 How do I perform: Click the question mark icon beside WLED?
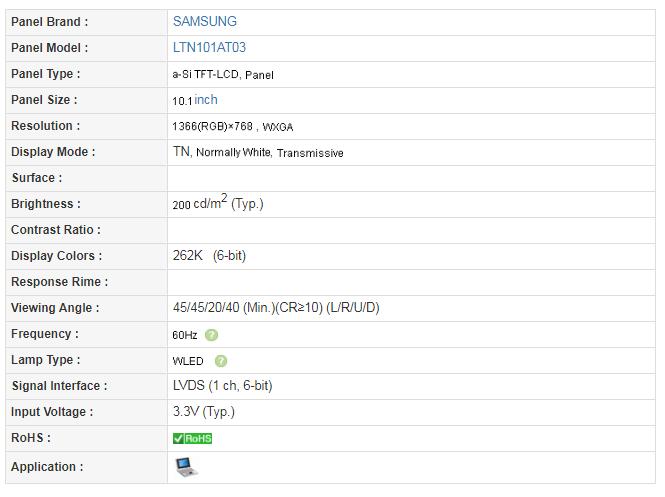(x=221, y=361)
